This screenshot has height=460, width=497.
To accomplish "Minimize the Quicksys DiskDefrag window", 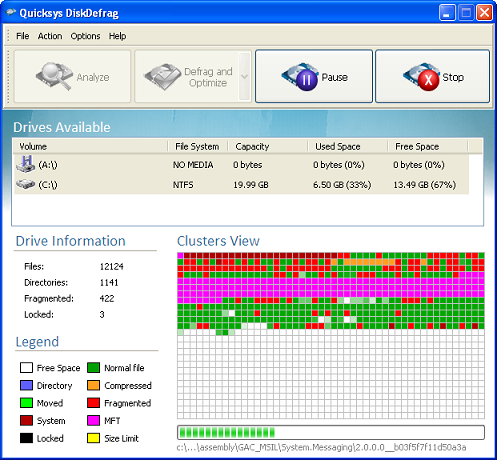I will click(447, 13).
